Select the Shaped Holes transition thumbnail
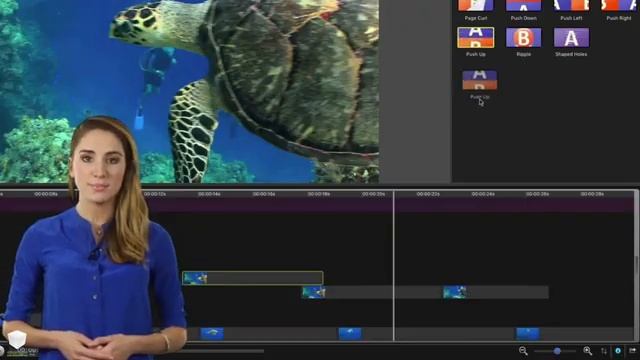 [571, 38]
